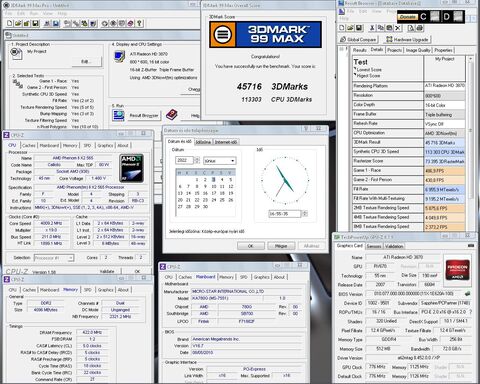480x384 pixels.
Task: Click the time field spinner next to 16:55:35
Action: click(304, 214)
